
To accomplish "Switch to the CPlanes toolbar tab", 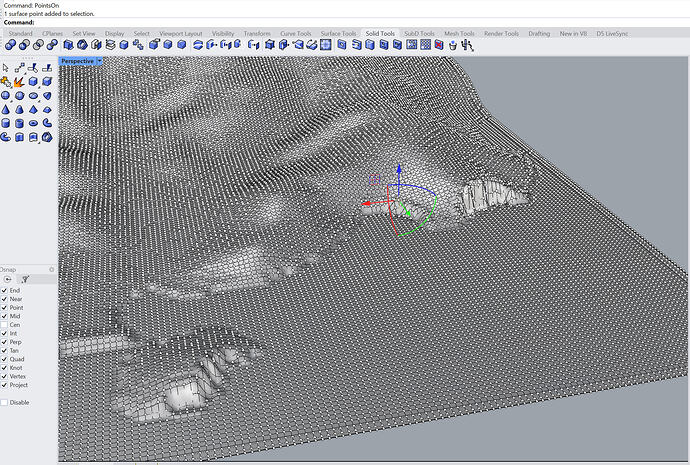I will tap(52, 33).
